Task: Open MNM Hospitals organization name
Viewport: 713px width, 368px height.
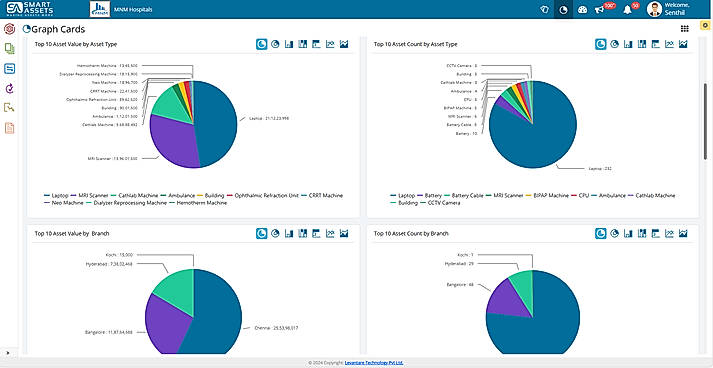Action: tap(133, 10)
